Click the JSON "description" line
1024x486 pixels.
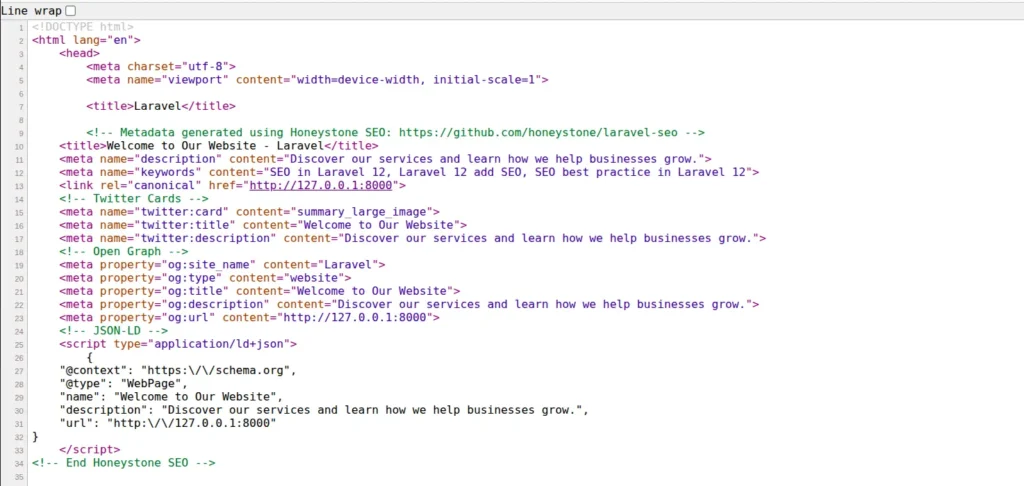(324, 410)
